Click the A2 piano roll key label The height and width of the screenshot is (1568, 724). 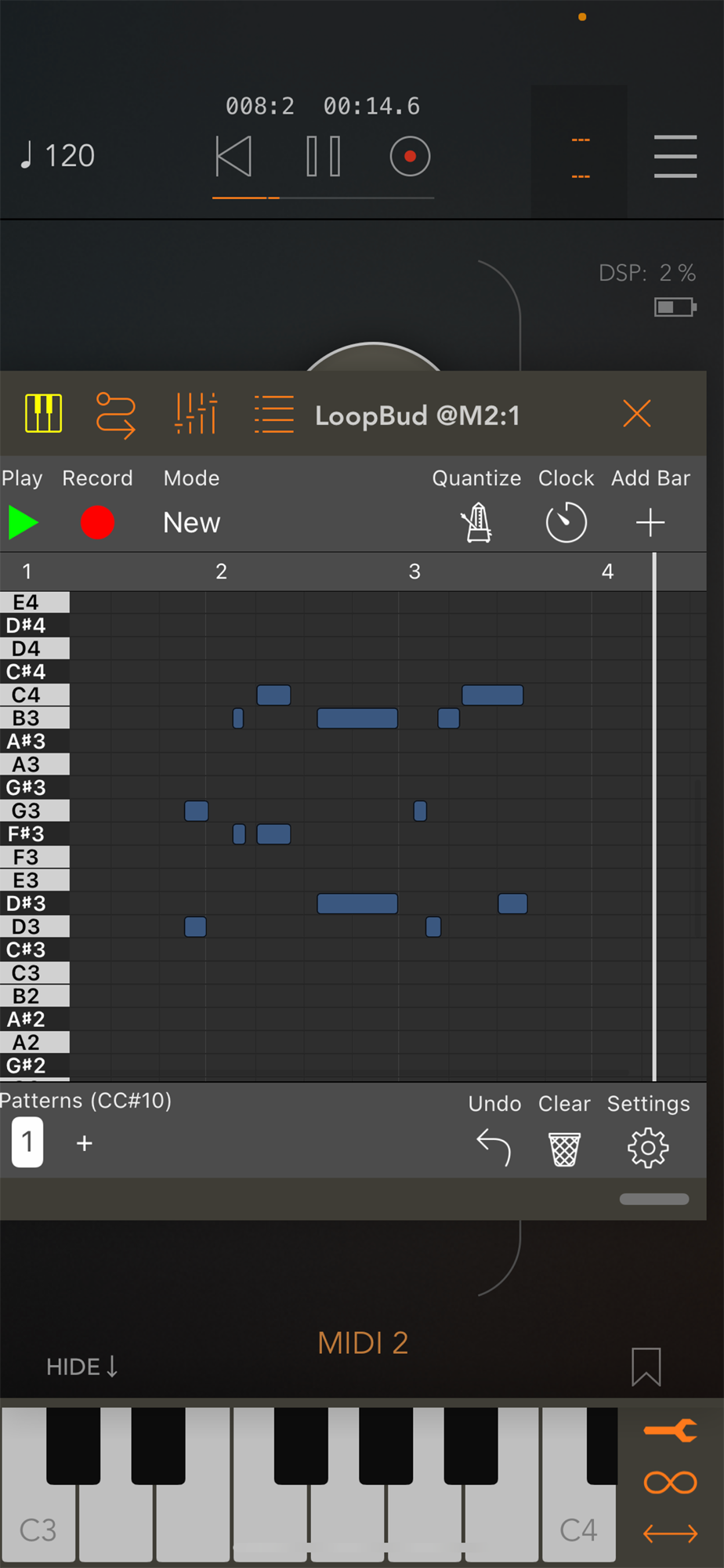[x=34, y=1043]
